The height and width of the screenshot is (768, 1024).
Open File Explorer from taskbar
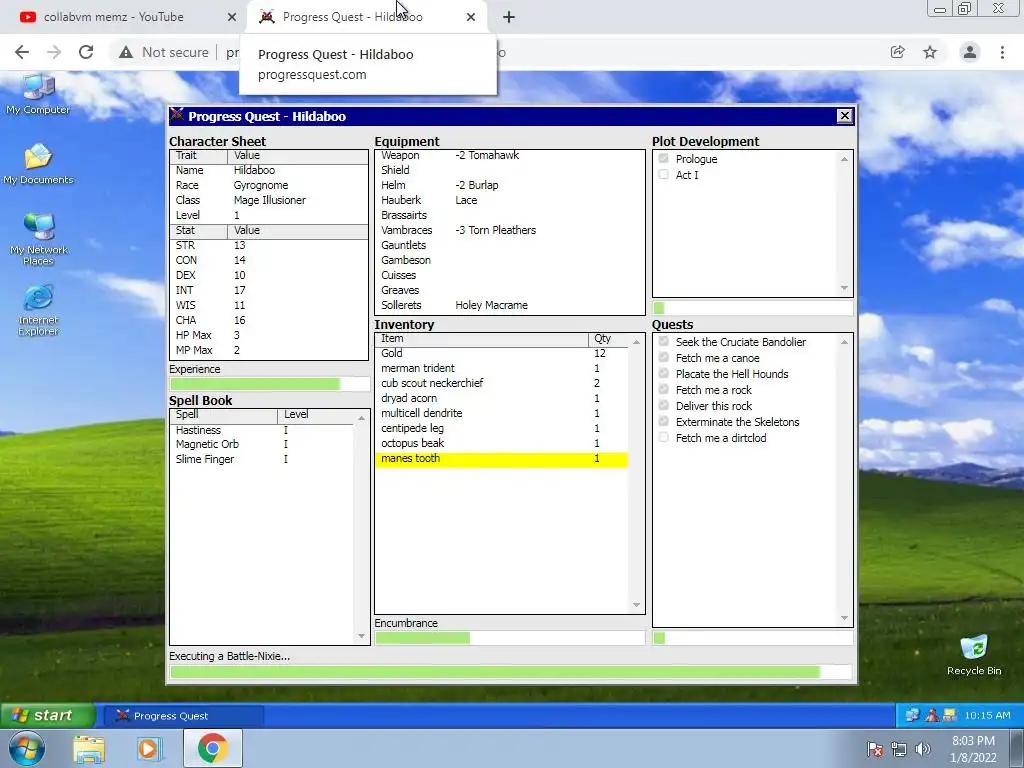(89, 749)
